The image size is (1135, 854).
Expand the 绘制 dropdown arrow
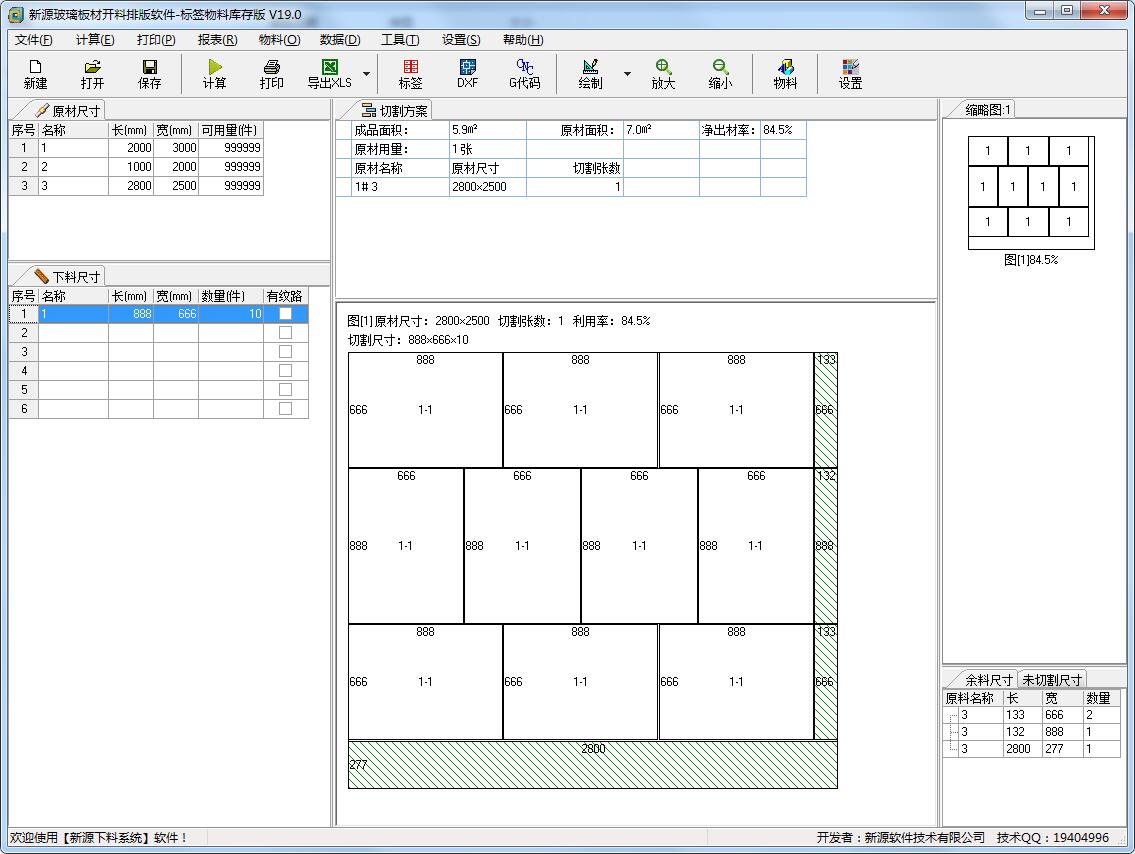click(x=627, y=74)
